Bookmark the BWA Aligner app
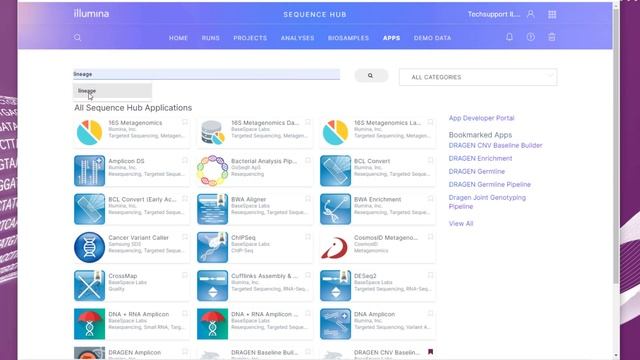Screen dimensions: 640x360 pos(308,199)
